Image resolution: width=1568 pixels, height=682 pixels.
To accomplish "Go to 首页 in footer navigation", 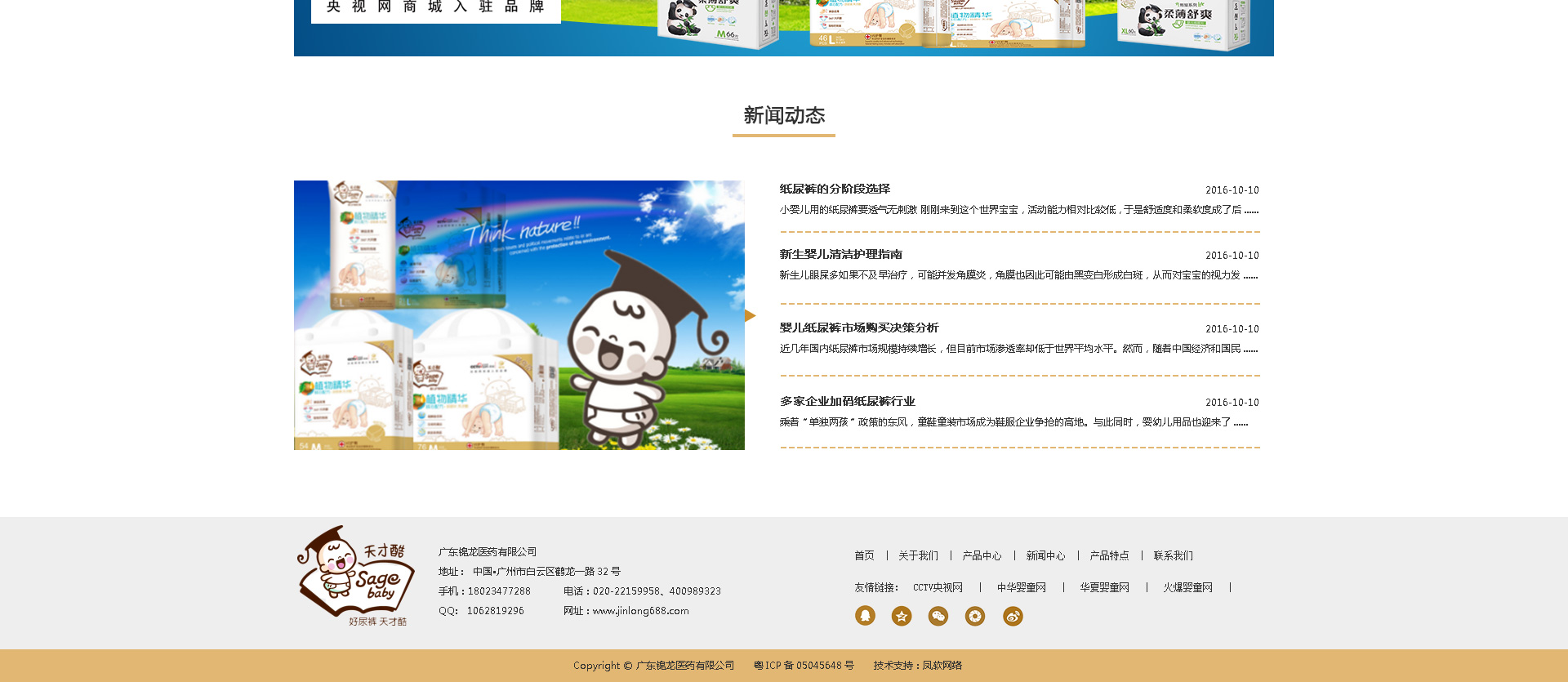I will (x=864, y=555).
